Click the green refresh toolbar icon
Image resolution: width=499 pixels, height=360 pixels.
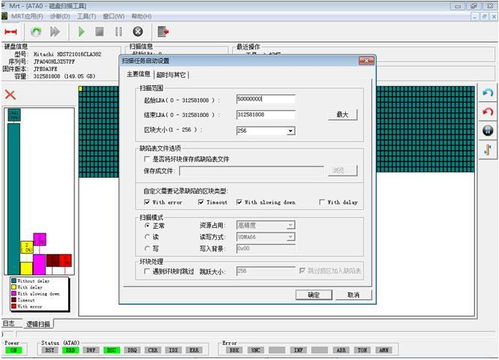[x=36, y=32]
